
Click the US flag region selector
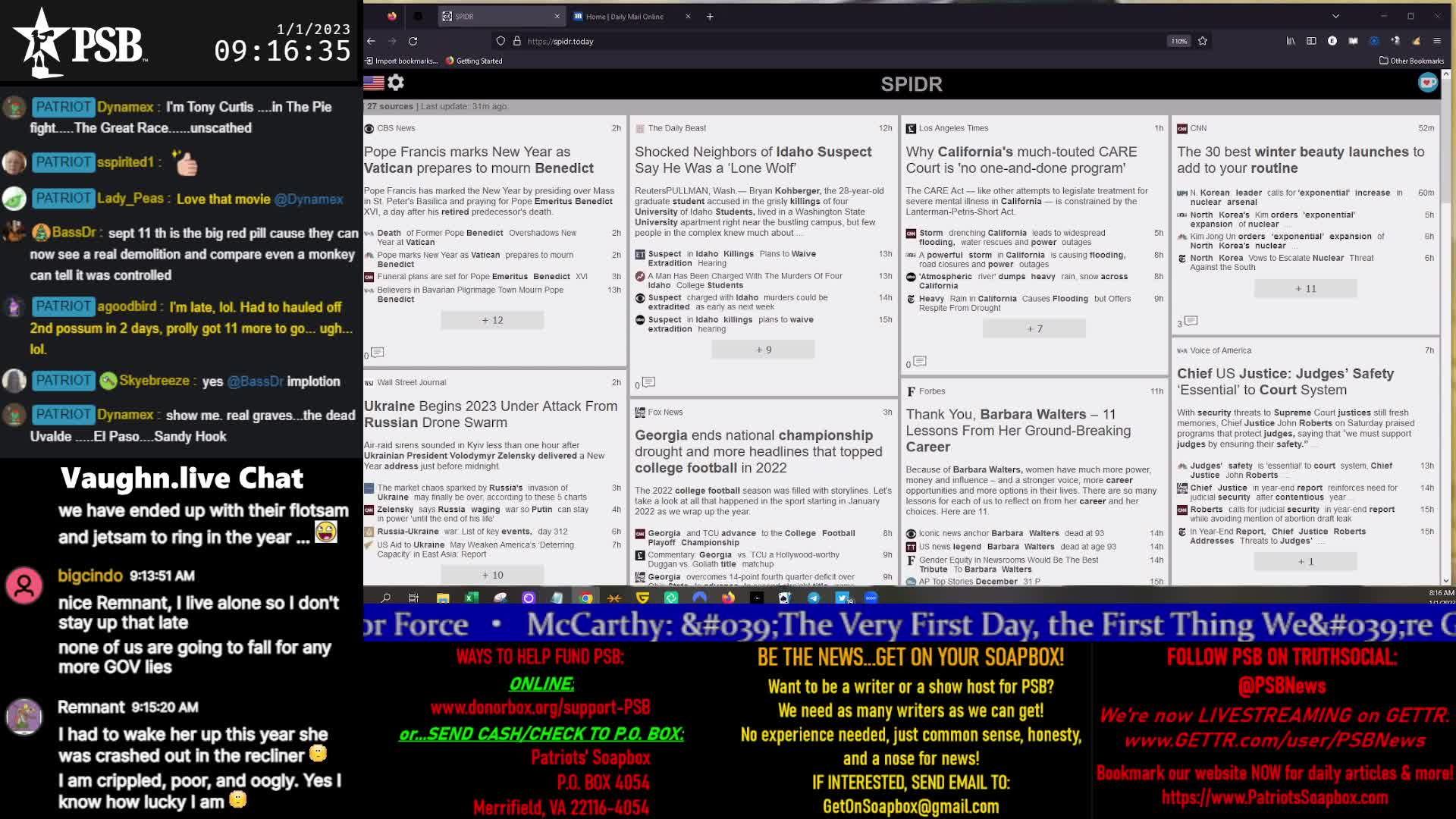(x=374, y=83)
